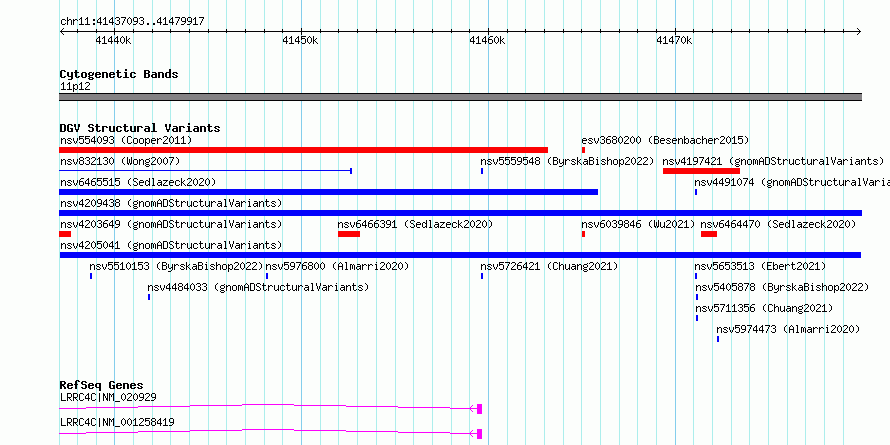The width and height of the screenshot is (890, 445).
Task: Click blue bar for nsv6465515
Action: [x=329, y=192]
